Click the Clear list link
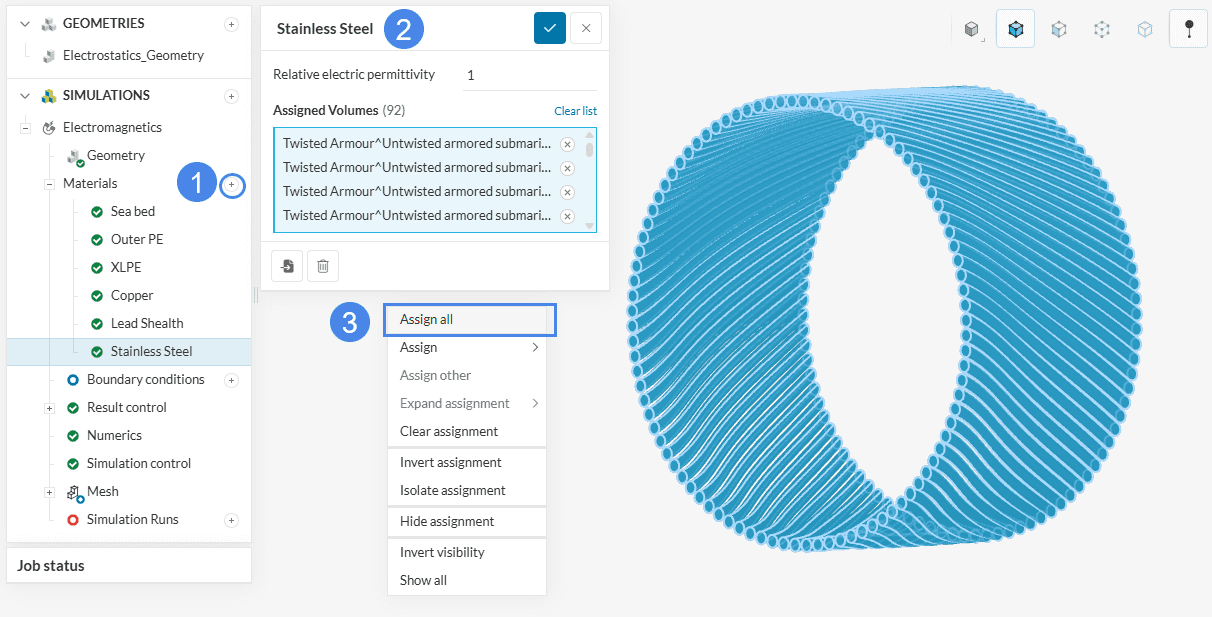1212x617 pixels. coord(575,111)
